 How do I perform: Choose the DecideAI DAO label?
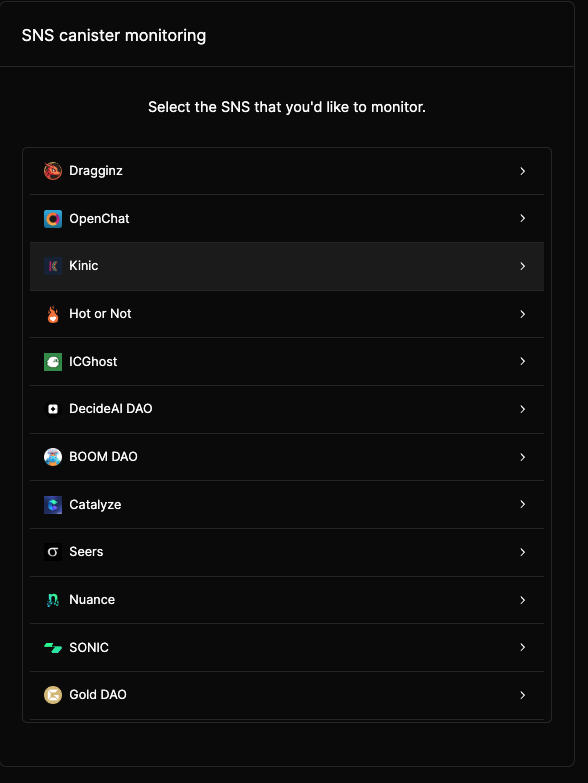coord(110,408)
